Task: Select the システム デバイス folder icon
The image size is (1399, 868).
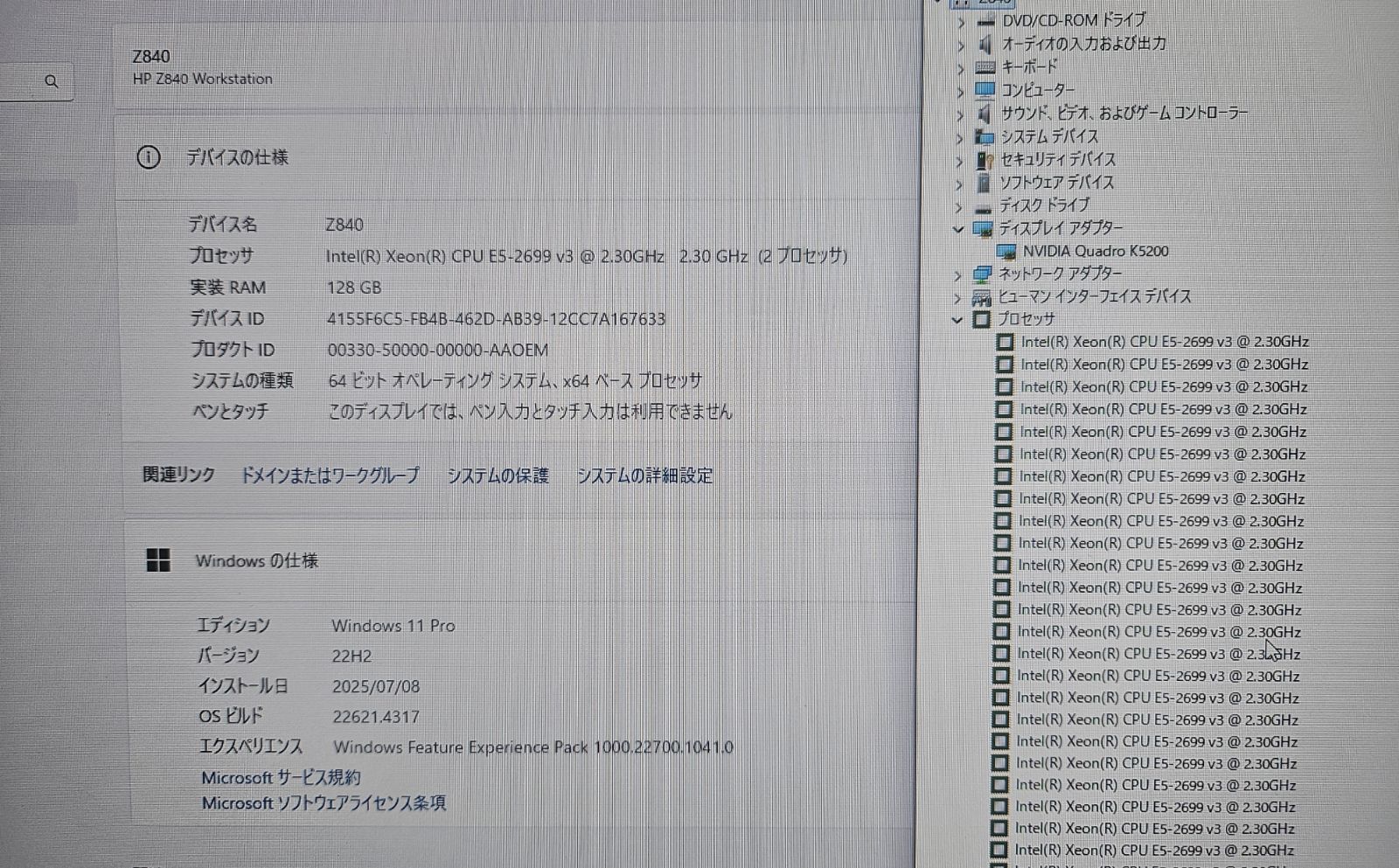Action: coord(985,137)
